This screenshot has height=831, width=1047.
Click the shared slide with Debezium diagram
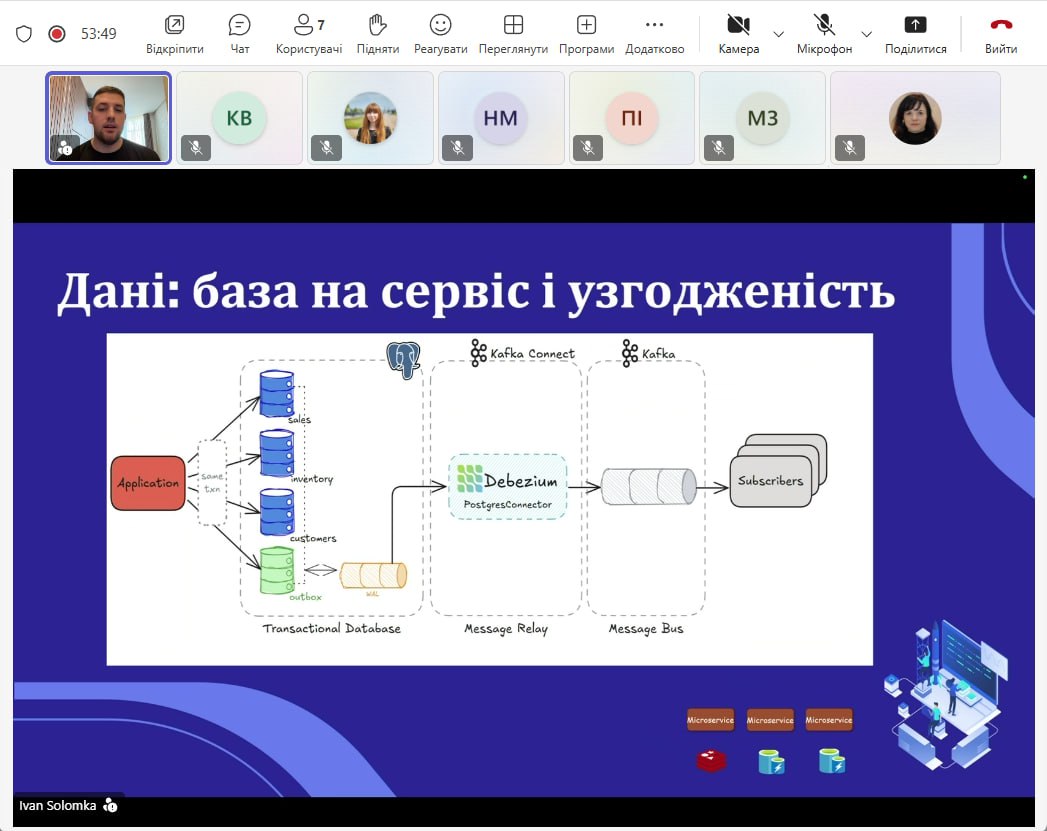[490, 498]
